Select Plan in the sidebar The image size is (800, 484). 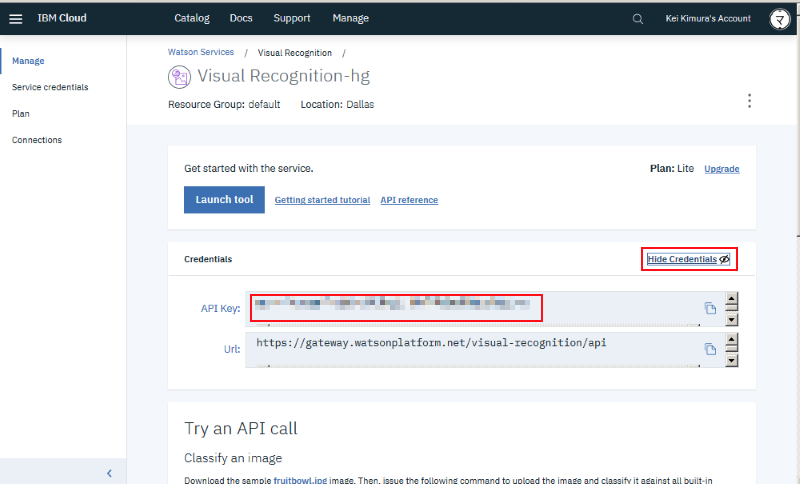(x=21, y=114)
